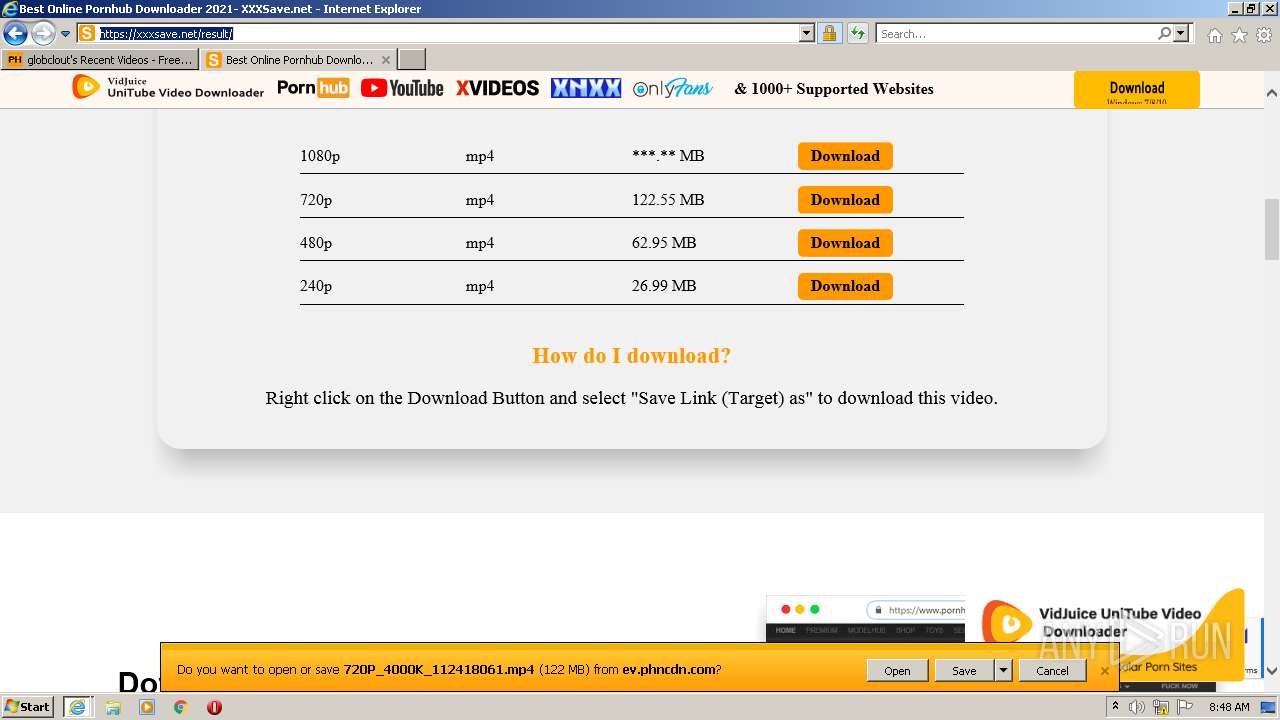The height and width of the screenshot is (720, 1280).
Task: Close the Best Online Pornhub Downloader tab
Action: pos(386,60)
